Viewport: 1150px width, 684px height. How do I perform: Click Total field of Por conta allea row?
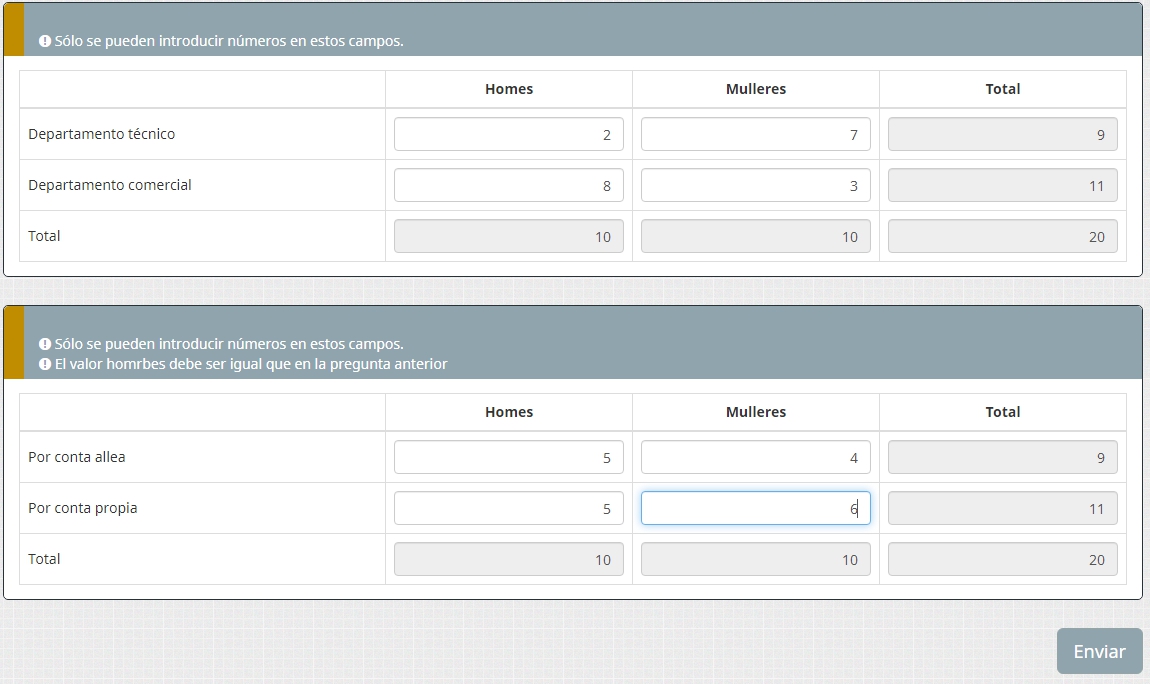tap(1003, 457)
